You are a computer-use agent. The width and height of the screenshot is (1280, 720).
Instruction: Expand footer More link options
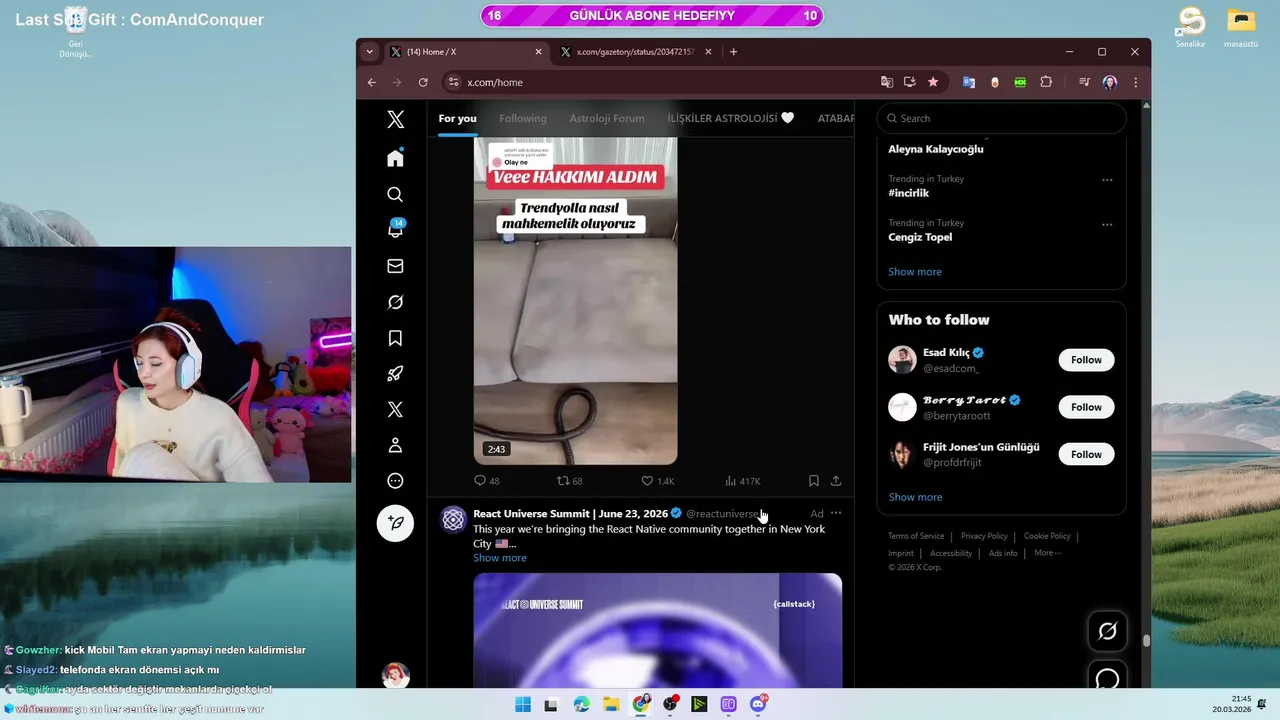[1047, 553]
